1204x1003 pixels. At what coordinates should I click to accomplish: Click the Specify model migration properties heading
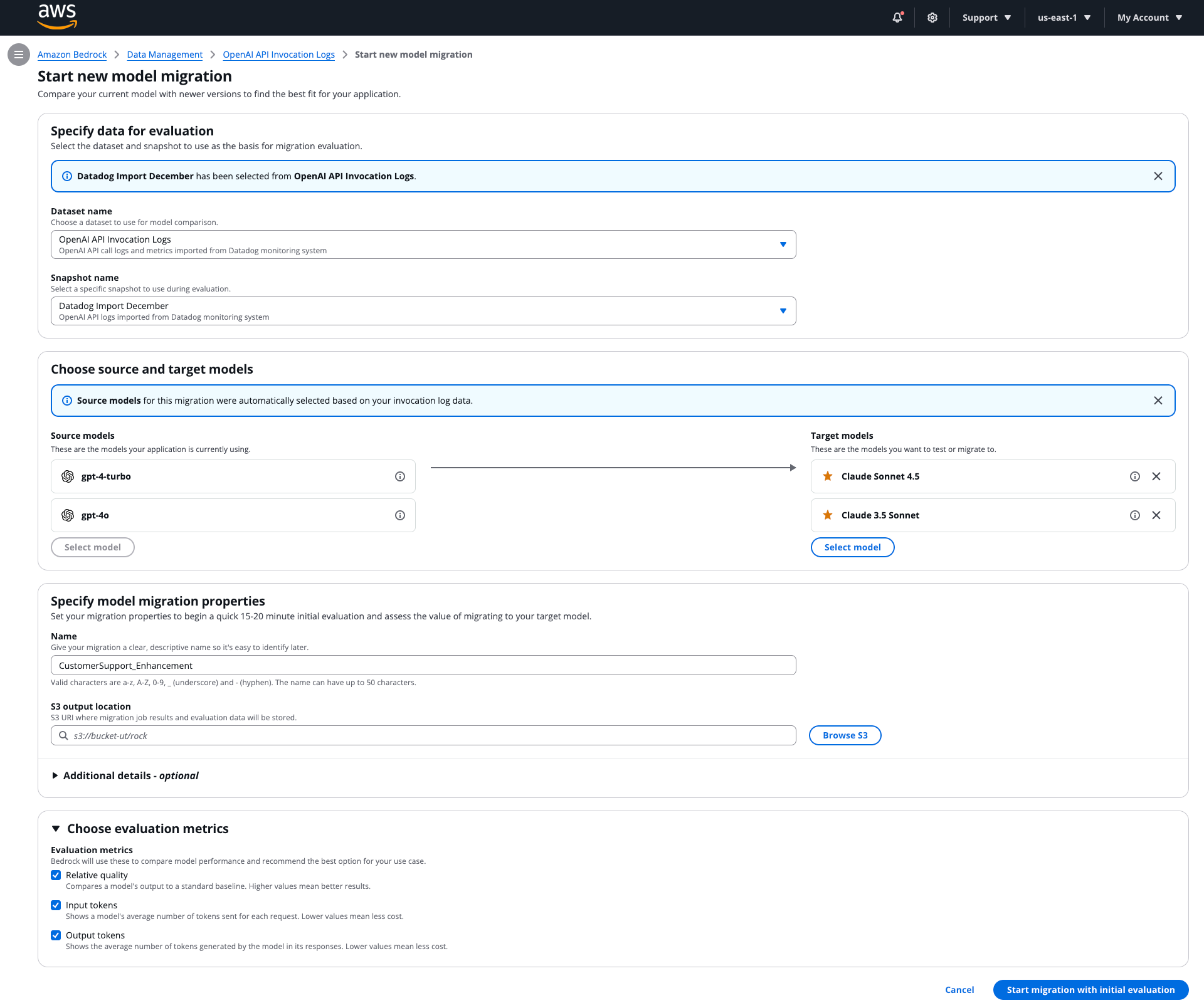tap(158, 601)
